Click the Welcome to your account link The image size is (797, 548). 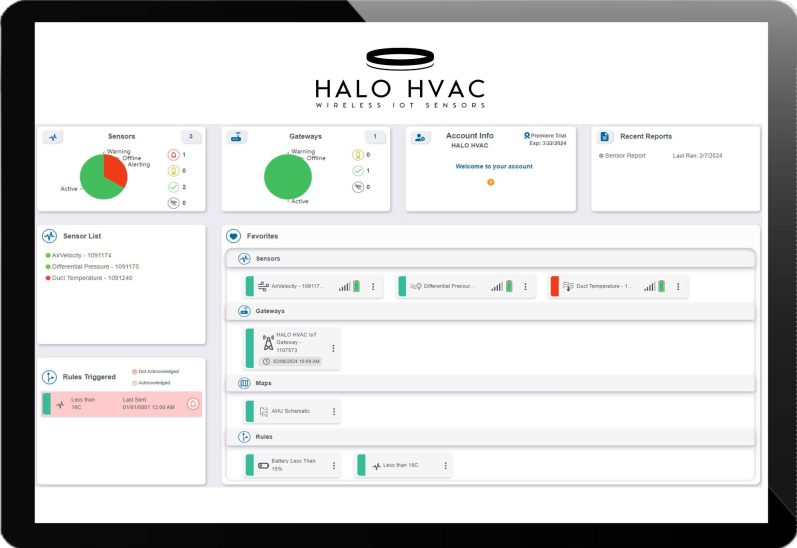(494, 166)
